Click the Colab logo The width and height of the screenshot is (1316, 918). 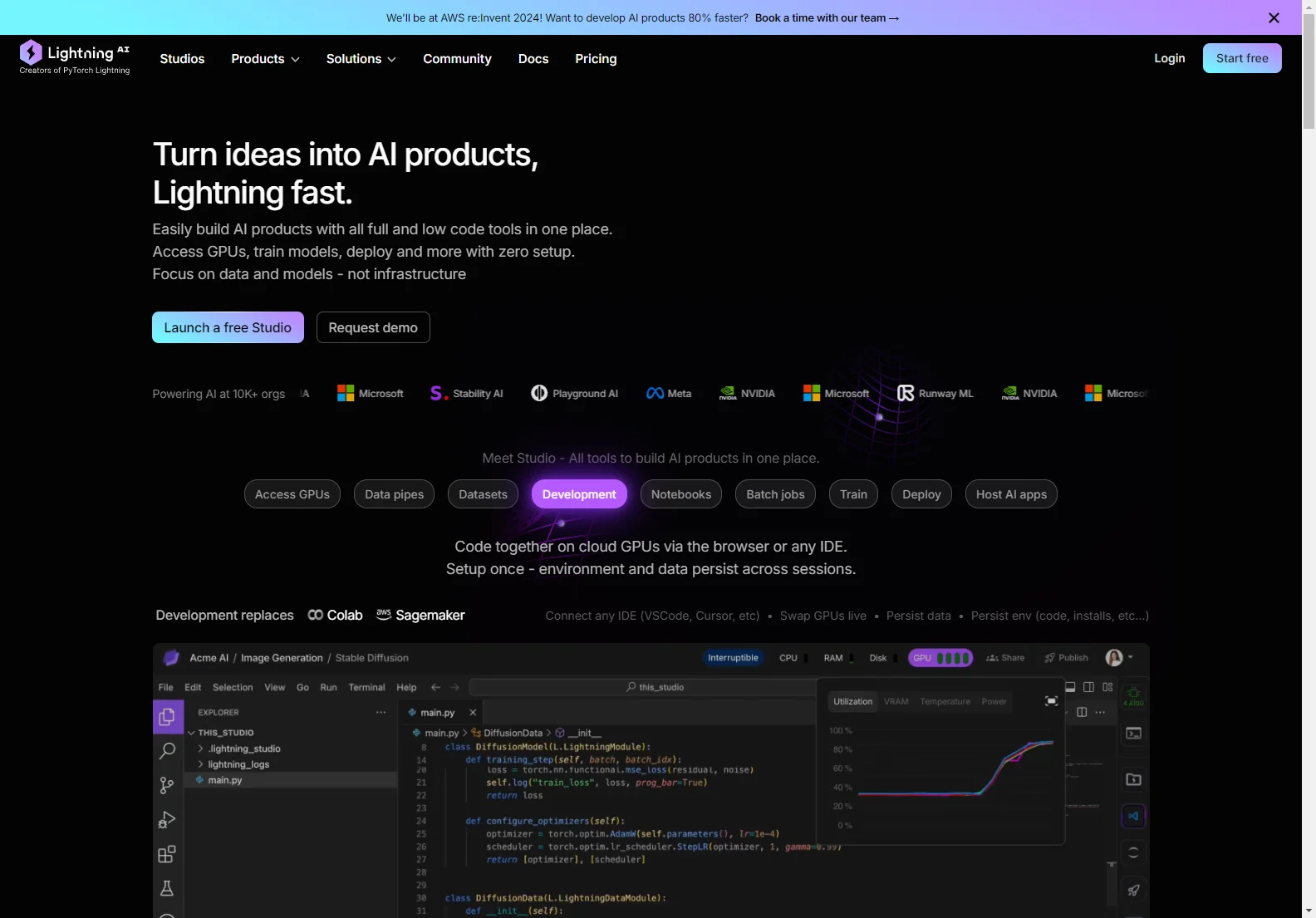click(335, 615)
